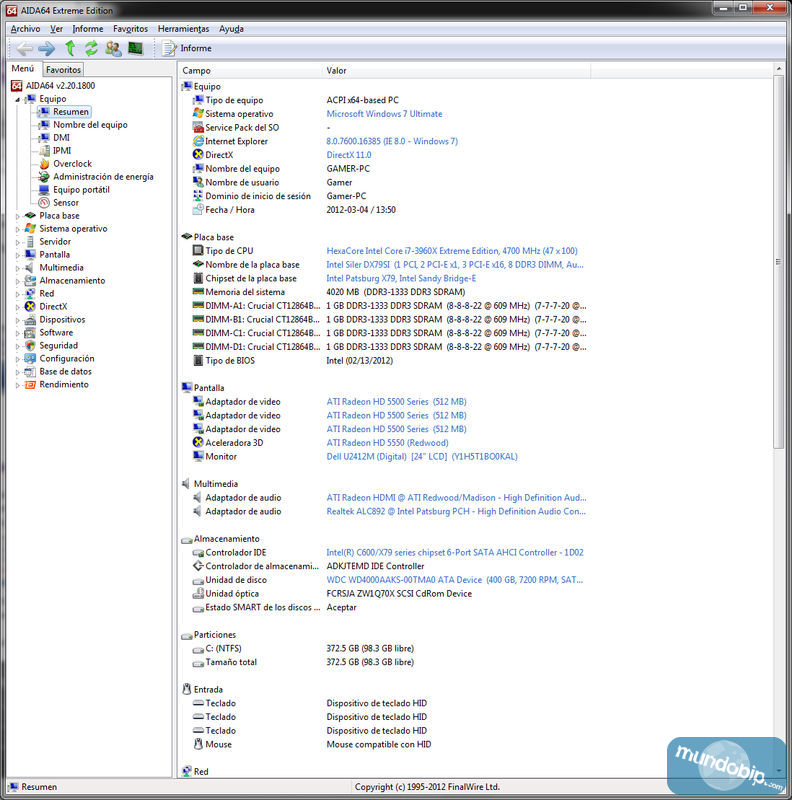
Task: Click the Configuración tree icon
Action: point(31,359)
